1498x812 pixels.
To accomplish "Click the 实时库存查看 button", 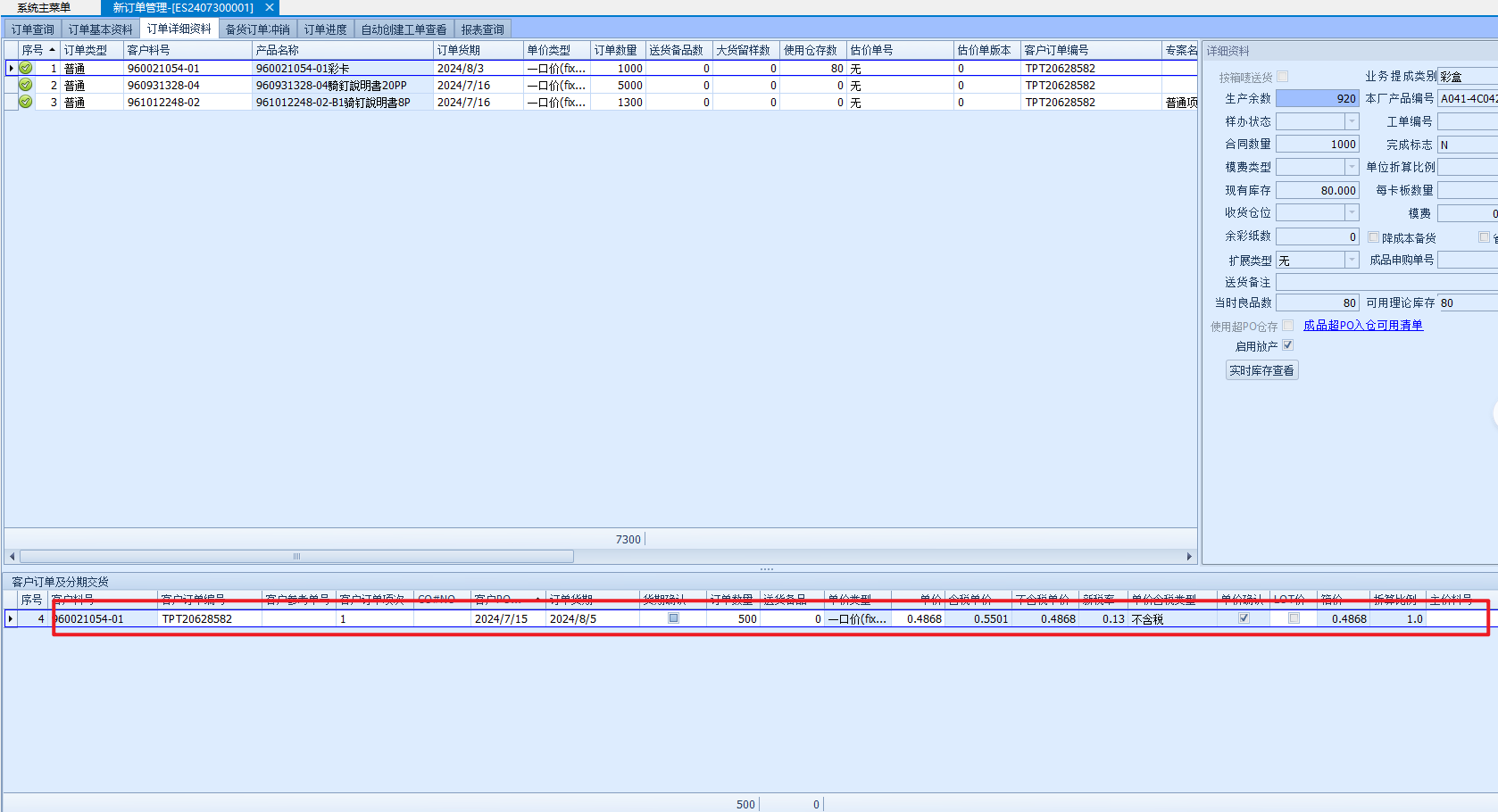I will tap(1262, 370).
